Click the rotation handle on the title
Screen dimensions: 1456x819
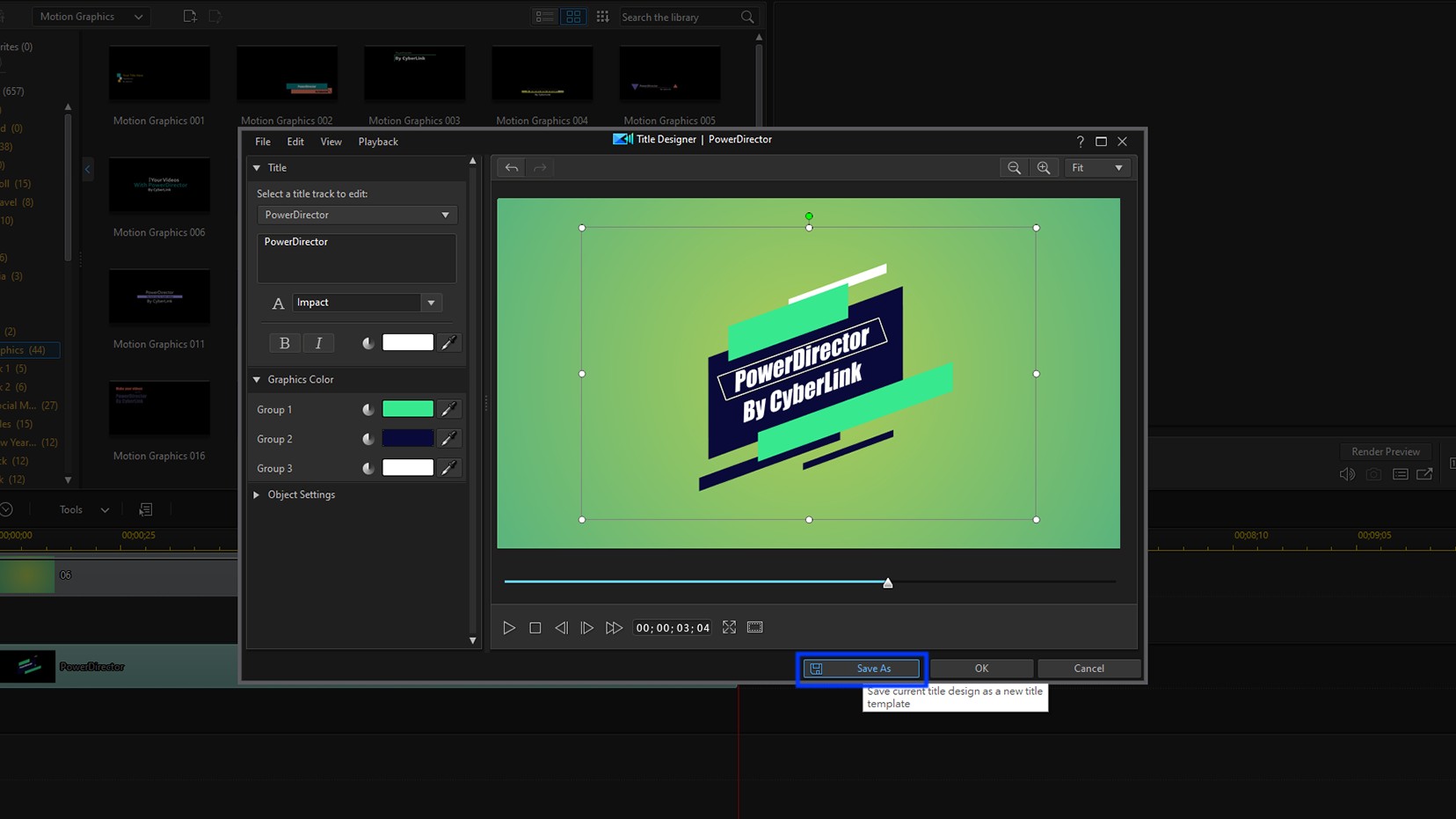pos(809,216)
